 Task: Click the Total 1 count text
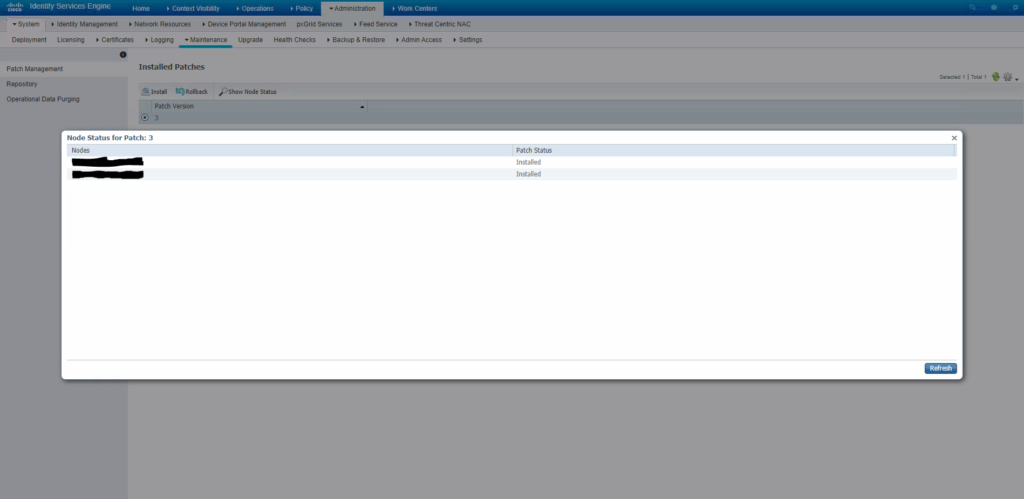(x=978, y=77)
